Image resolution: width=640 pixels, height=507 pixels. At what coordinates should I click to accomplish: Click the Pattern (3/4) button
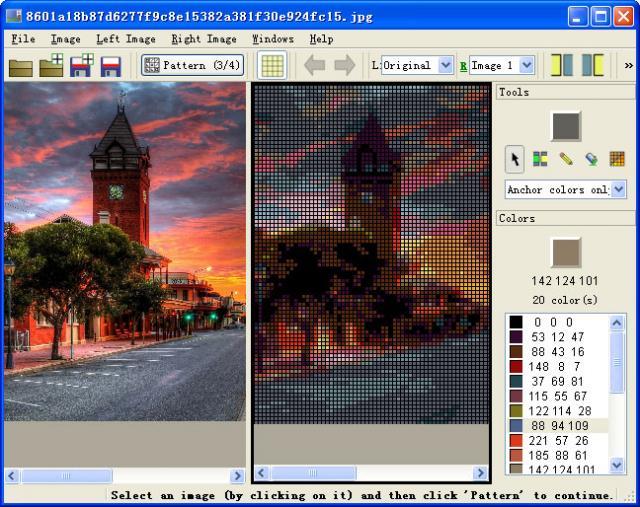click(x=192, y=66)
